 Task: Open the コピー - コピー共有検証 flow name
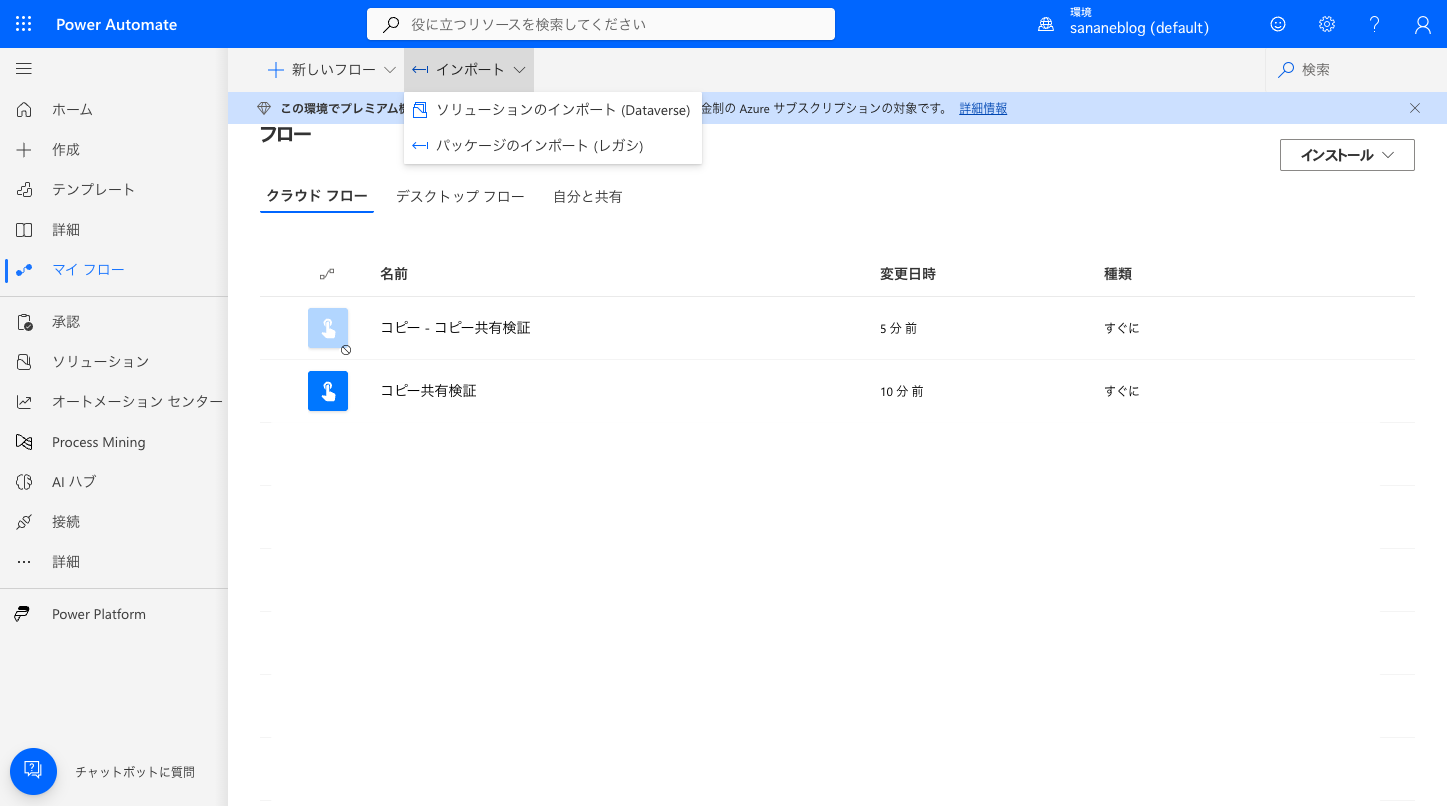pos(455,328)
